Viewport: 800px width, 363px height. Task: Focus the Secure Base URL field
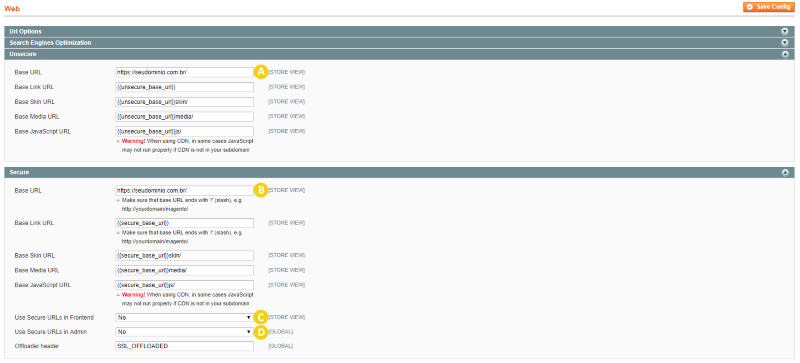coord(185,190)
